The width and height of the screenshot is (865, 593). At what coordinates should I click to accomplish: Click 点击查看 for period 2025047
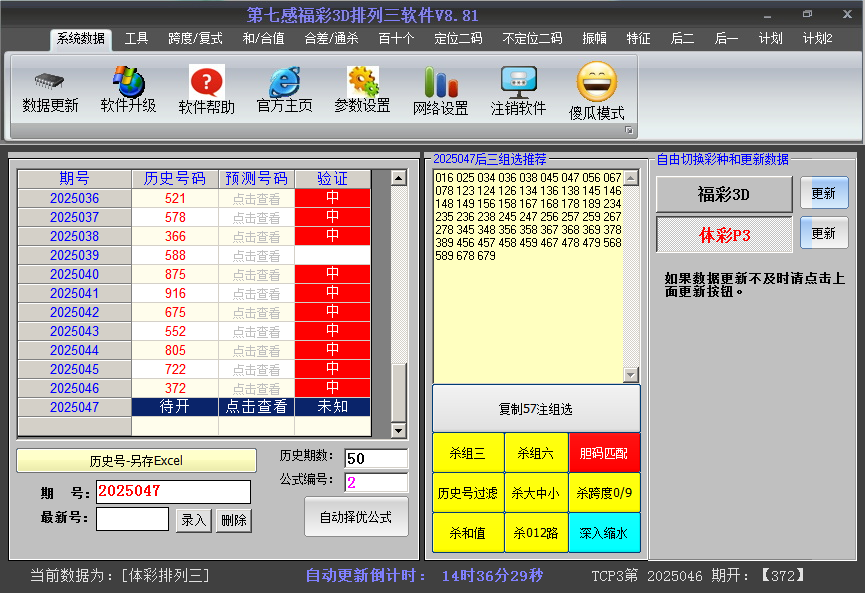257,407
